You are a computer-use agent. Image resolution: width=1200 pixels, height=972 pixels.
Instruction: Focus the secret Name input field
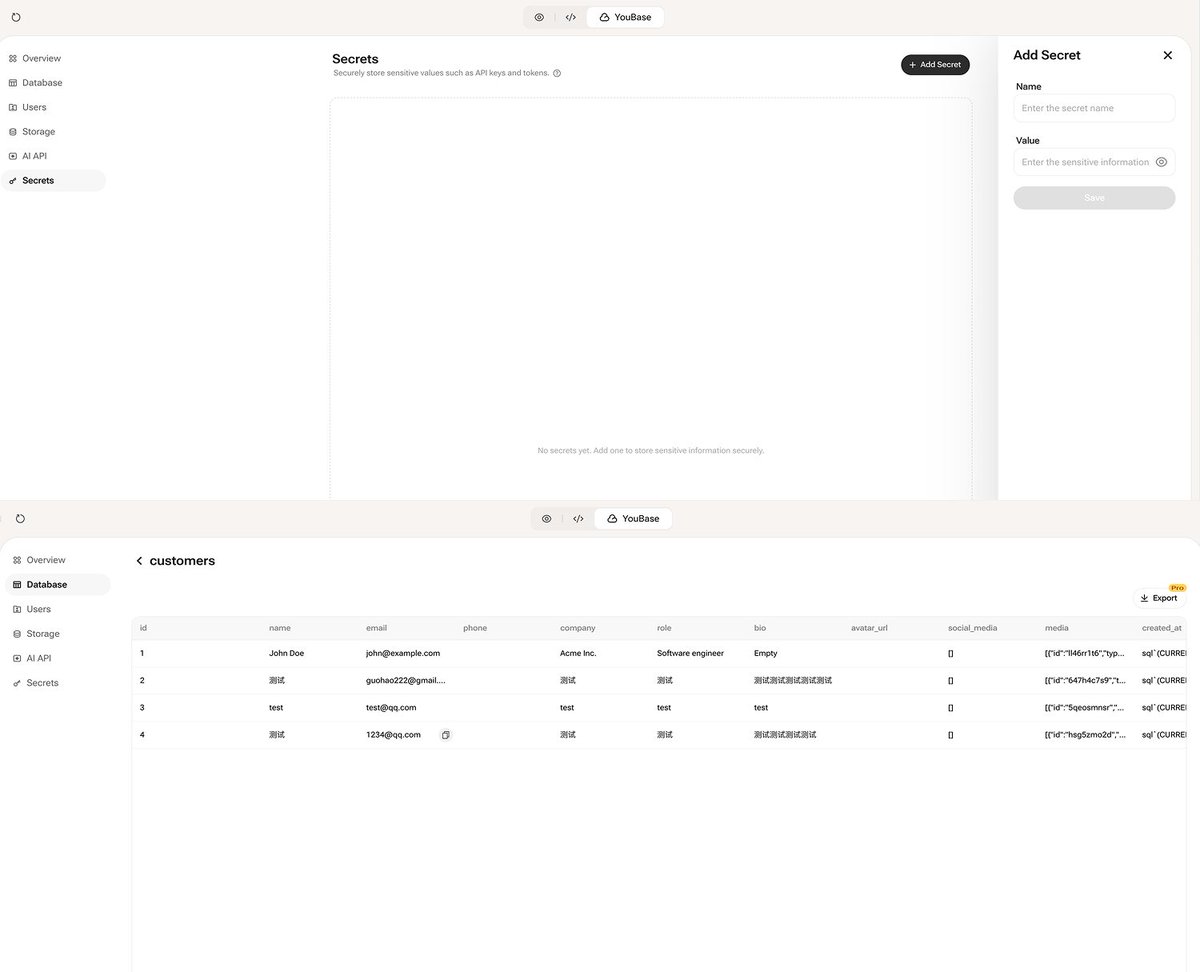pos(1094,108)
